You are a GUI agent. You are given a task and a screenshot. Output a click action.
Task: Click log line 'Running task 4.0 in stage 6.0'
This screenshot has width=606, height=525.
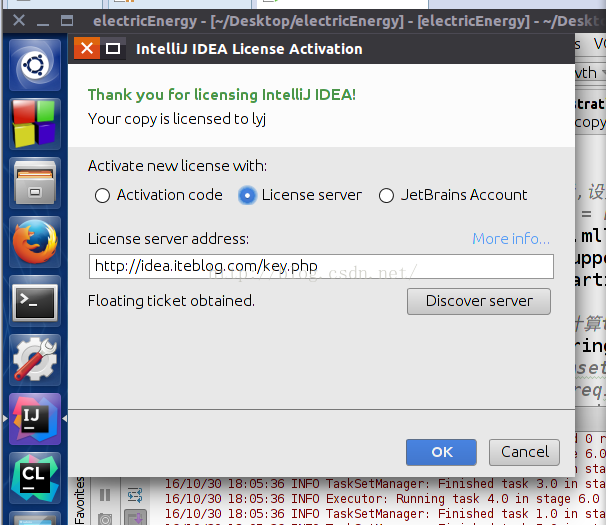[385, 499]
